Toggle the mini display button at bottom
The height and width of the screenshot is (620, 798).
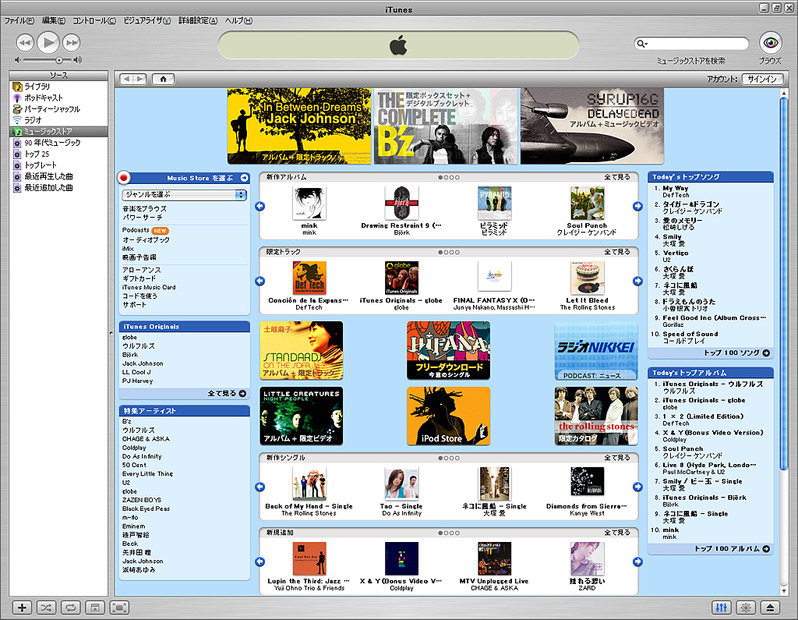tap(119, 608)
